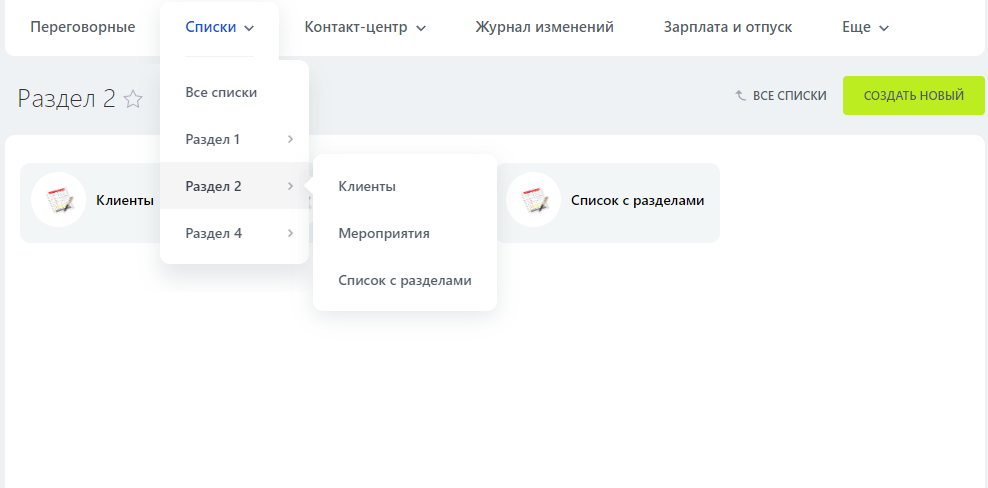988x488 pixels.
Task: Choose Раздел 2 in Списки menu
Action: [214, 186]
